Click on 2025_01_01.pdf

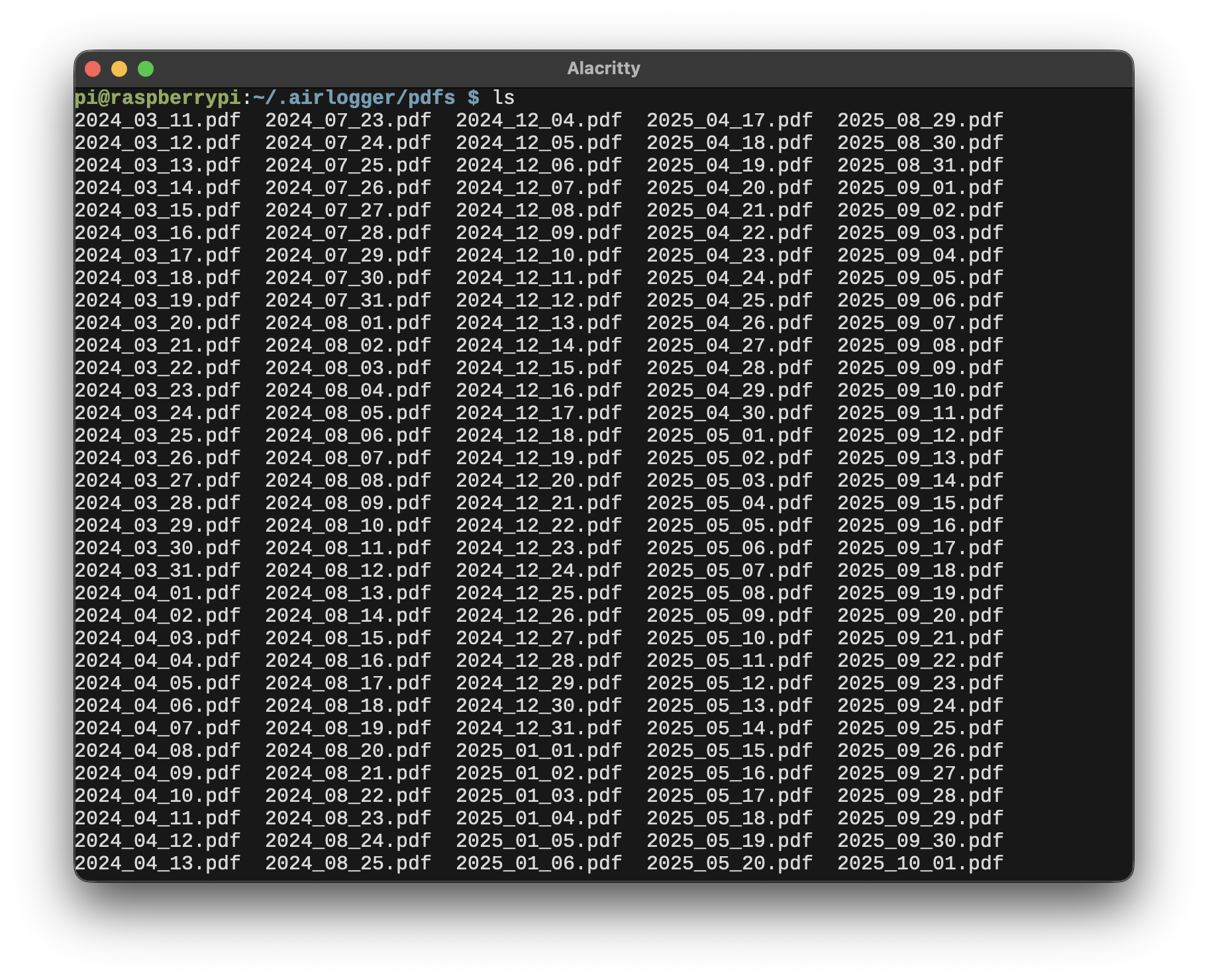[x=538, y=750]
